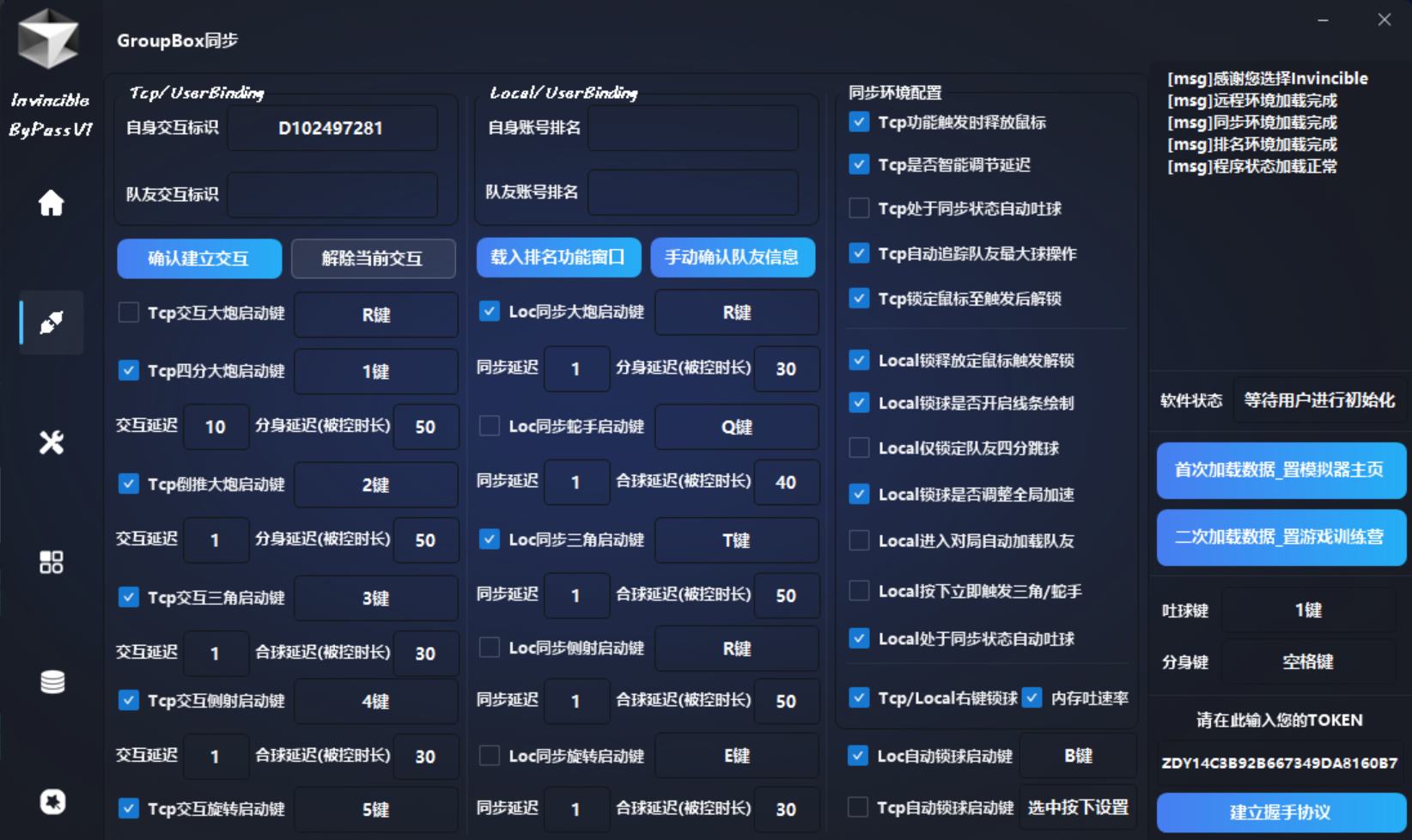The image size is (1412, 840).
Task: Click 二次加载数据_置游戏训练营 button
Action: coord(1281,537)
